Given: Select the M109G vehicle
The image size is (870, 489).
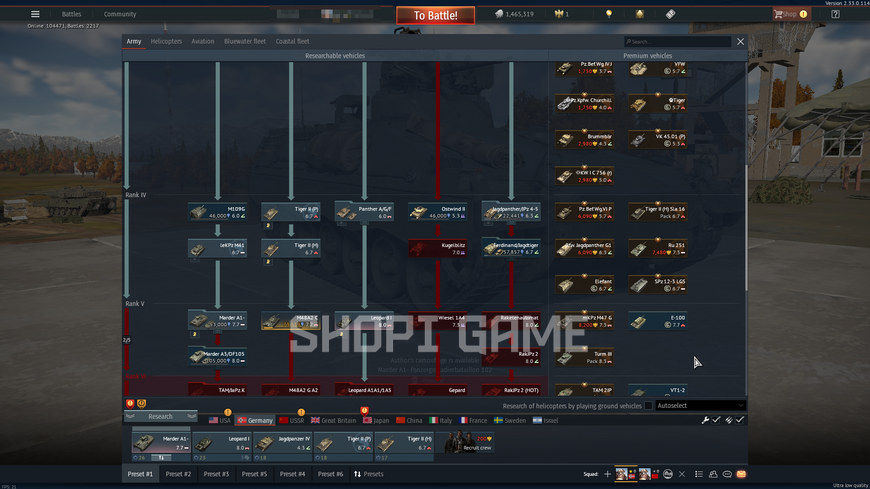Looking at the screenshot, I should pyautogui.click(x=218, y=212).
